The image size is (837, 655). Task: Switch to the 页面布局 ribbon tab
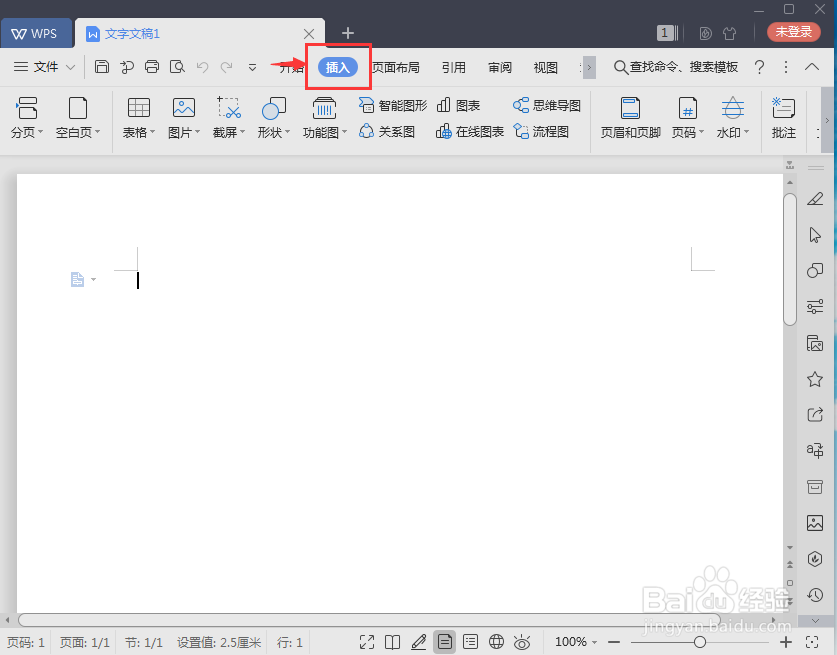click(x=395, y=67)
